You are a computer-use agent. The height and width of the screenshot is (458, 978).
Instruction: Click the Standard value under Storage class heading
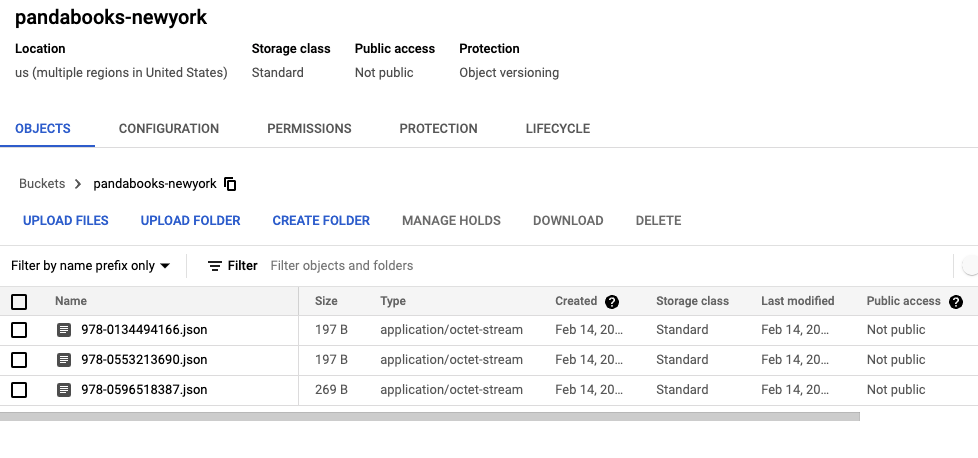pos(278,73)
